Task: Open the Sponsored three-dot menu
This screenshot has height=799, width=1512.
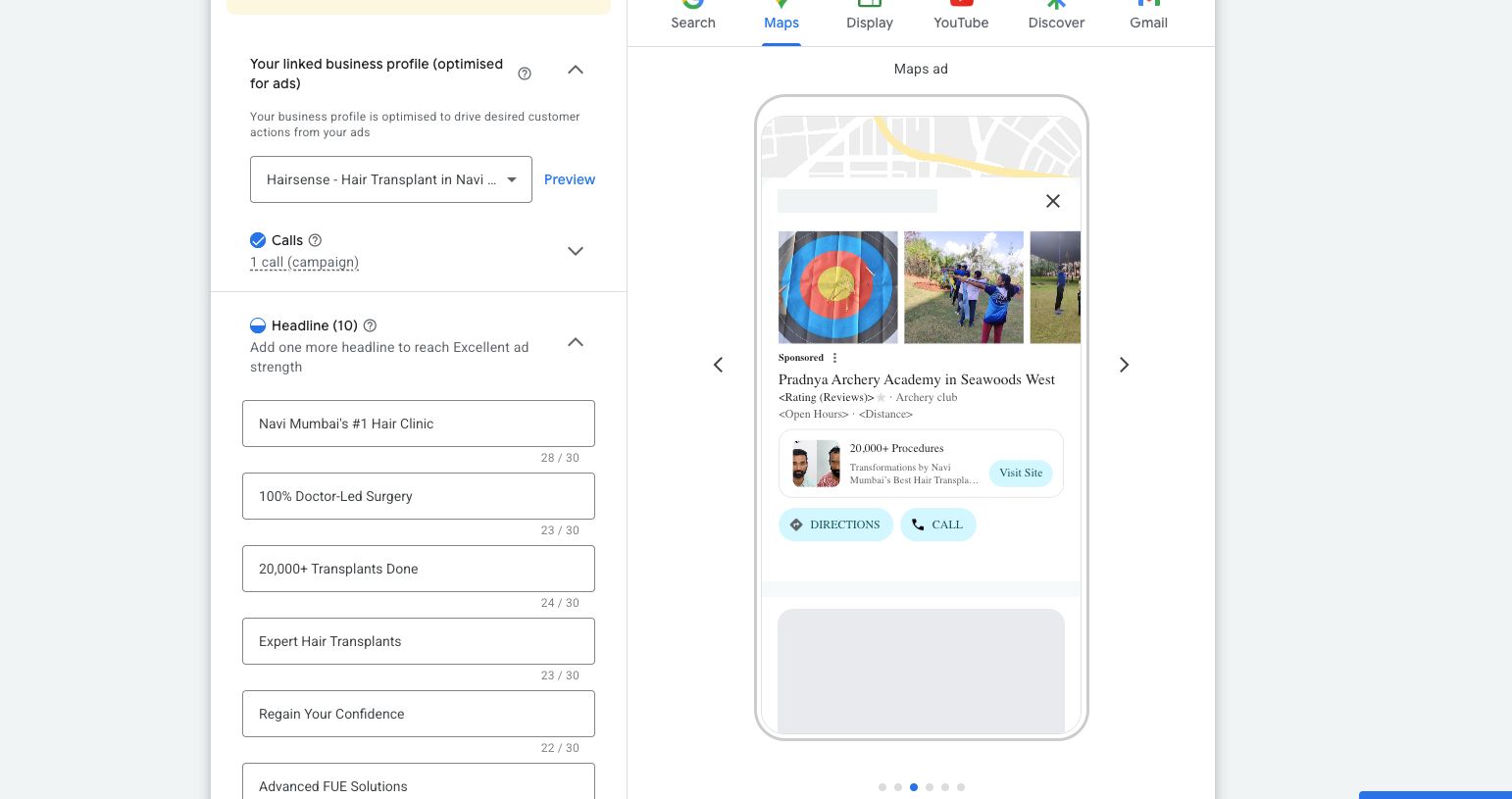Action: [x=834, y=358]
